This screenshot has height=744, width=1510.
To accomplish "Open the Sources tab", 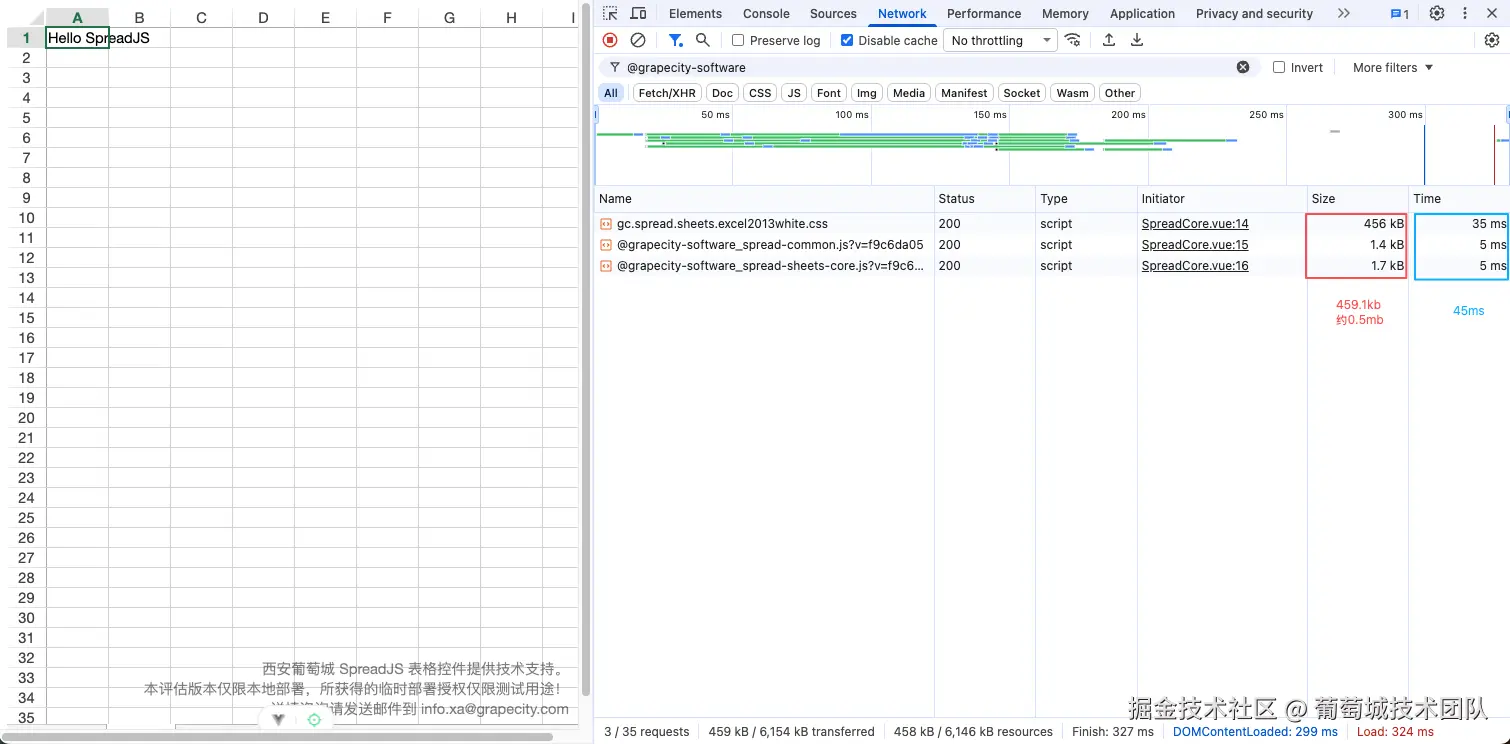I will pos(833,14).
